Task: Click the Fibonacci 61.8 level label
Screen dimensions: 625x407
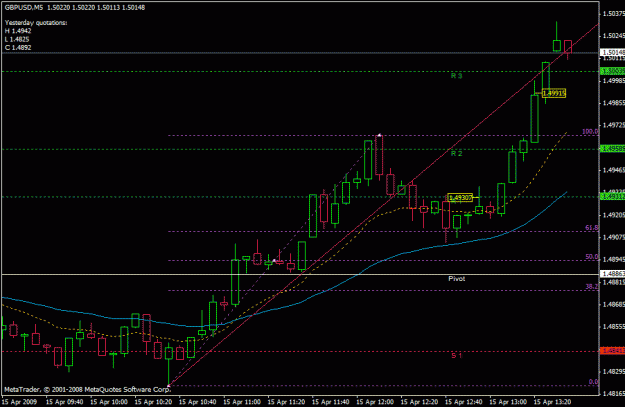Action: pyautogui.click(x=592, y=228)
